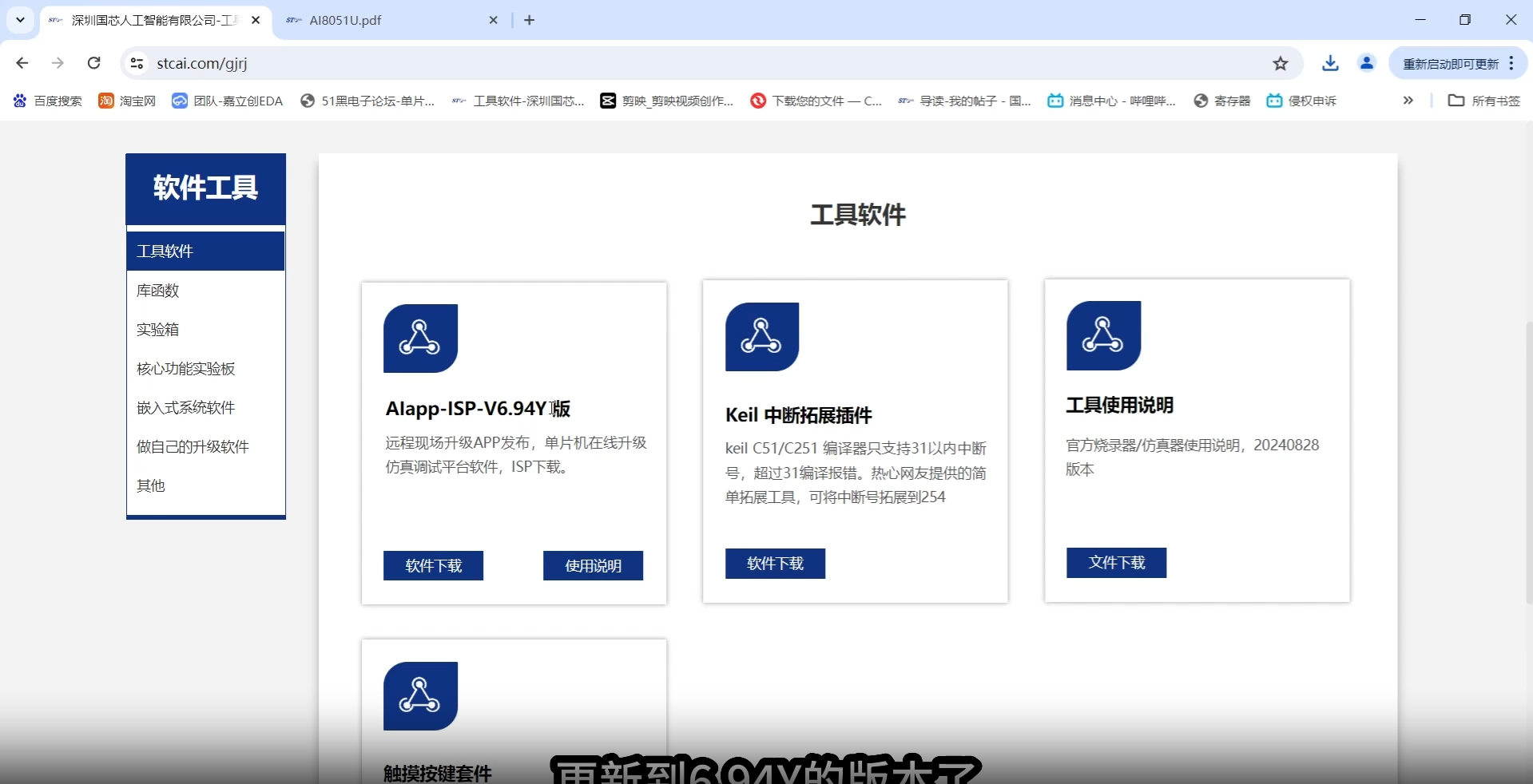This screenshot has width=1533, height=784.
Task: Click Keil 中断拓展插件 card icon
Action: (x=762, y=337)
